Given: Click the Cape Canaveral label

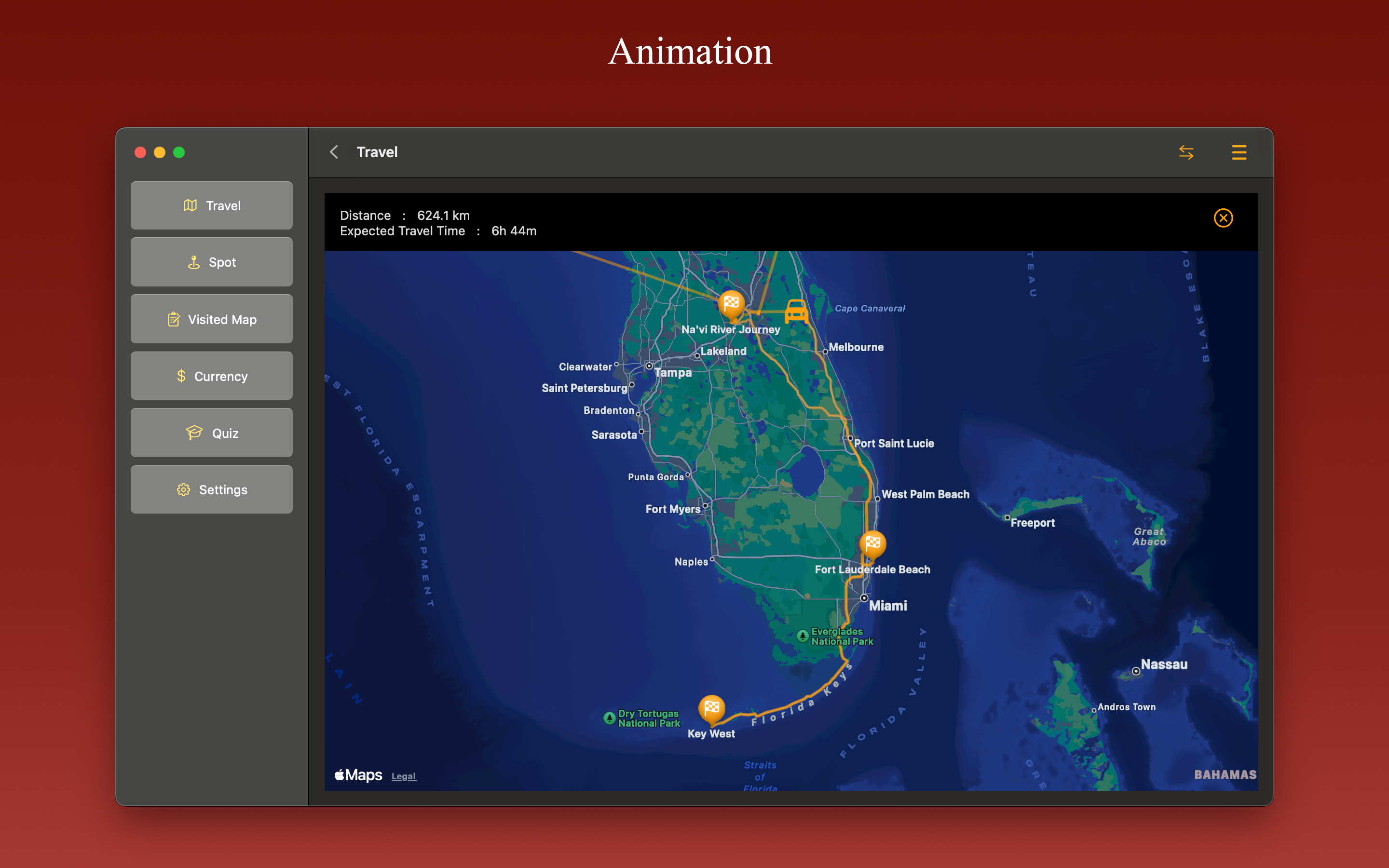Looking at the screenshot, I should (x=870, y=308).
